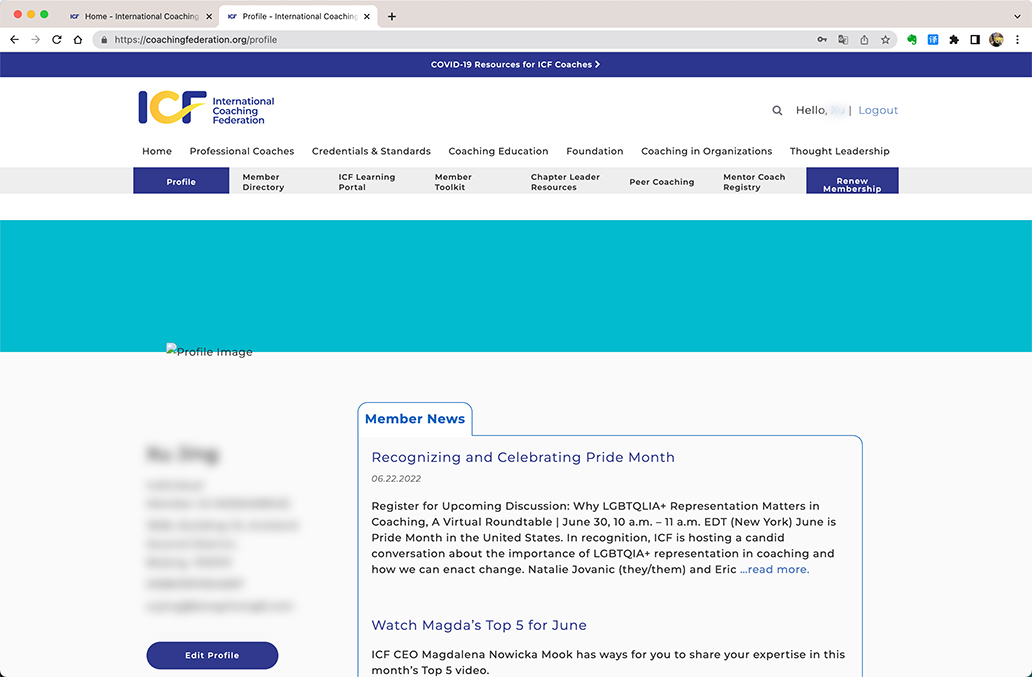1032x677 pixels.
Task: Switch to the Home browser tab
Action: (140, 16)
